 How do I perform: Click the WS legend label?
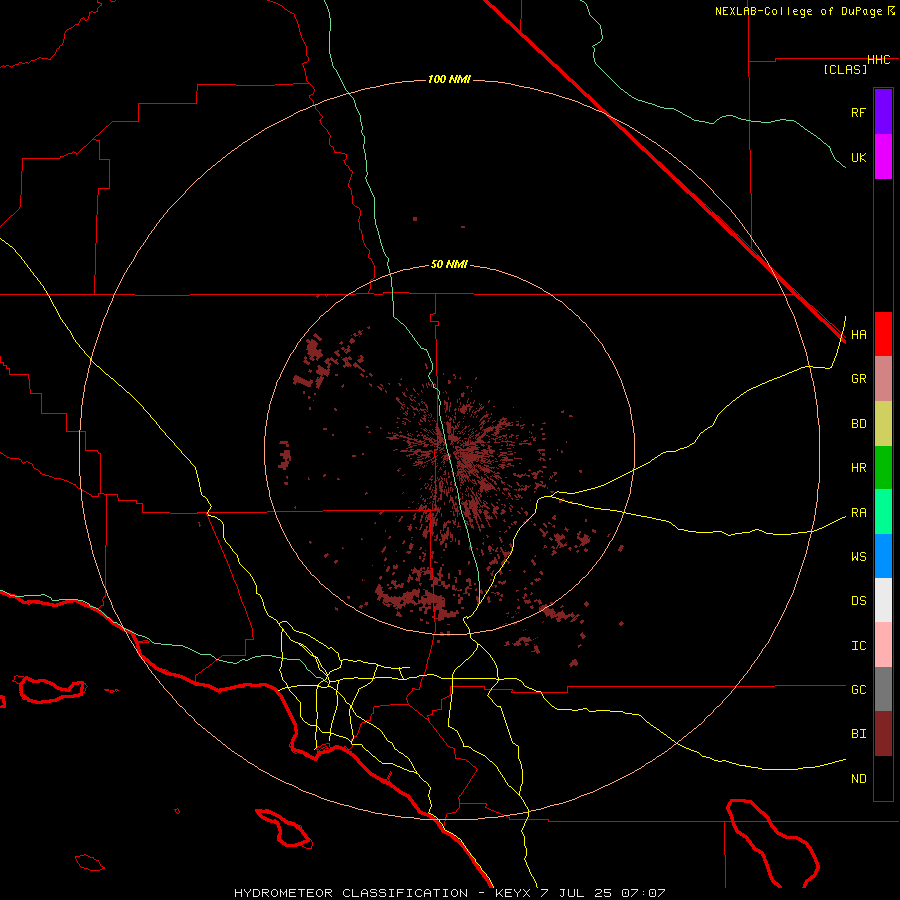pos(858,557)
